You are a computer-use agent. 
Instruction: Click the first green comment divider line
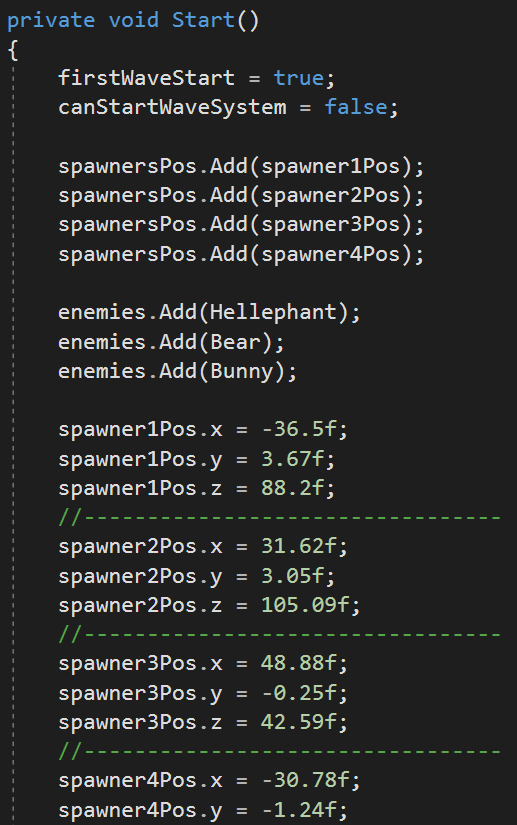[280, 518]
